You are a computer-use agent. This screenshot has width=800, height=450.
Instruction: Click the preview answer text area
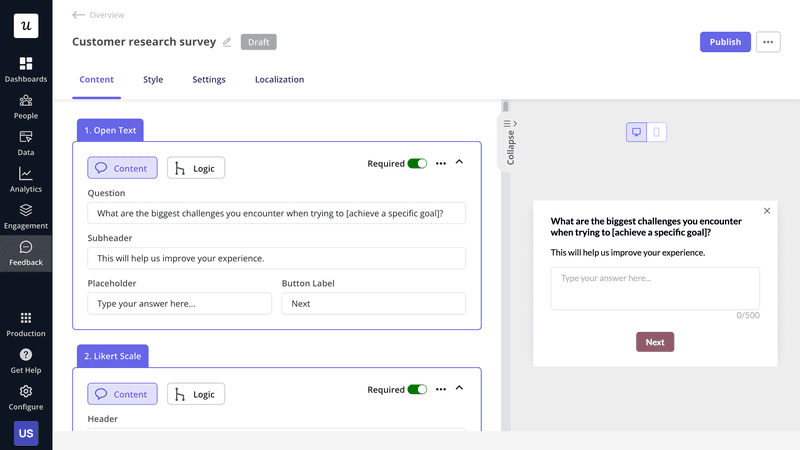655,289
